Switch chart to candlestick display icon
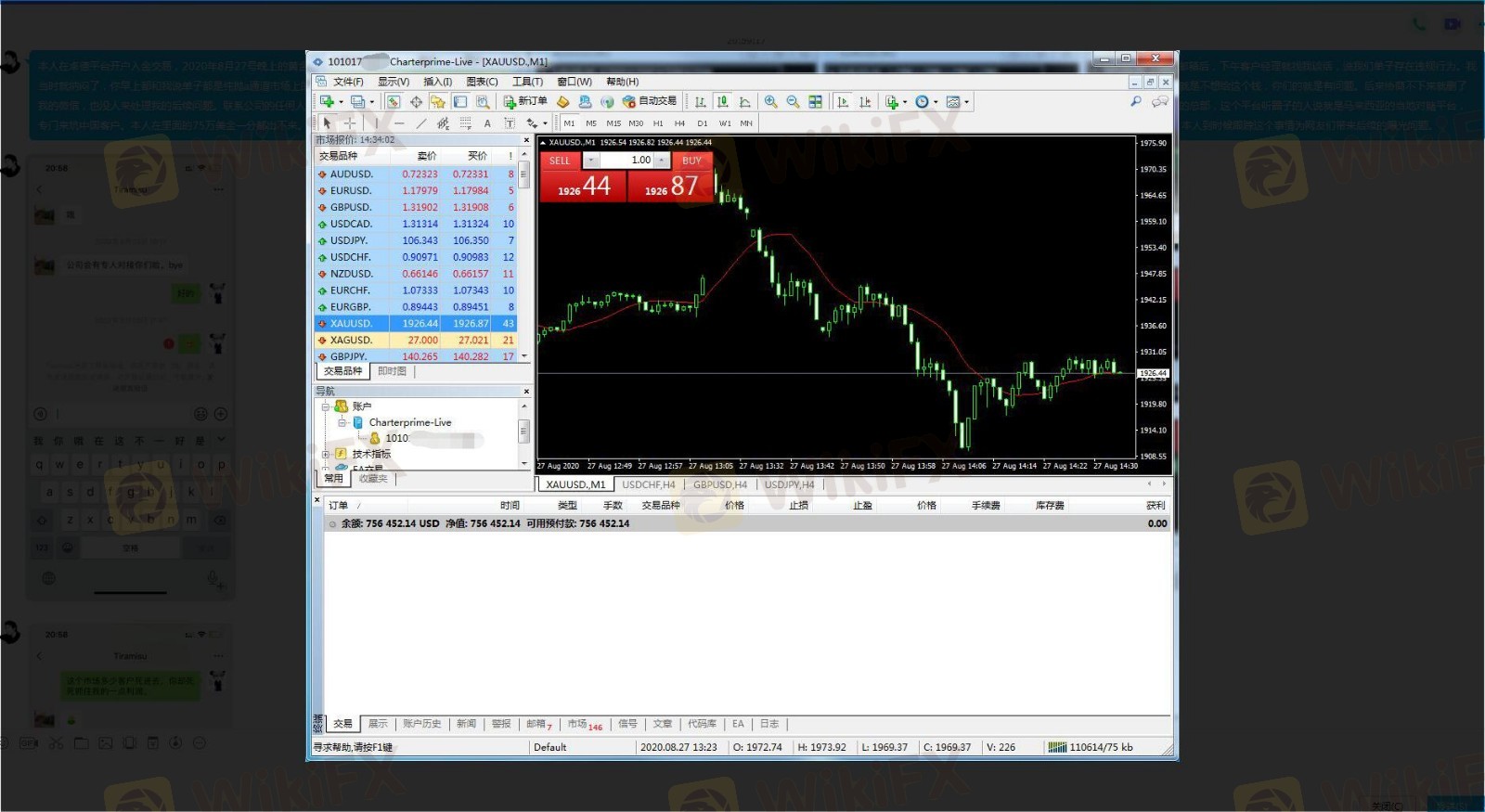 point(722,102)
